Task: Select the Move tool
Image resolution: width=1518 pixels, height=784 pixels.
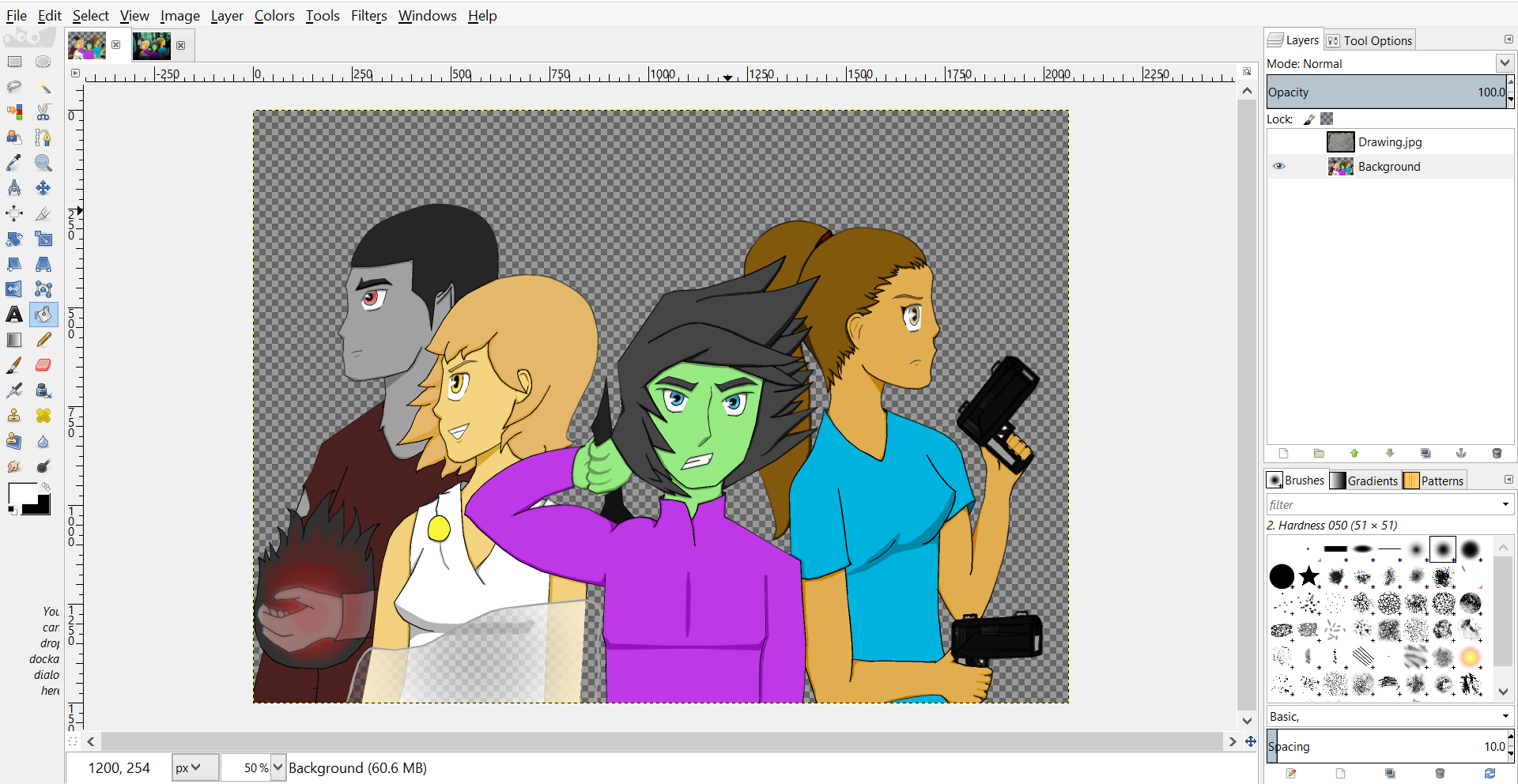Action: coord(43,188)
